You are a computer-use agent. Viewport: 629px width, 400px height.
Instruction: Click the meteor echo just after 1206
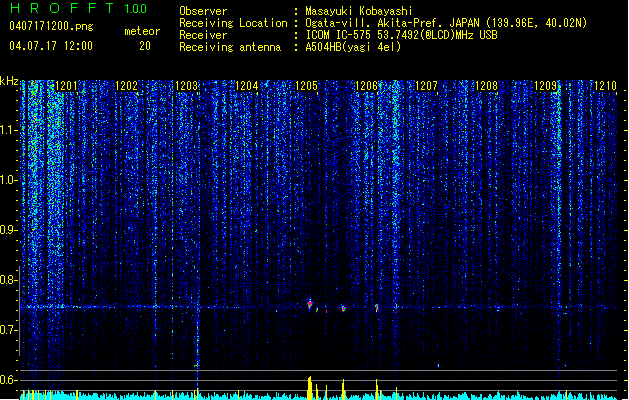377,308
